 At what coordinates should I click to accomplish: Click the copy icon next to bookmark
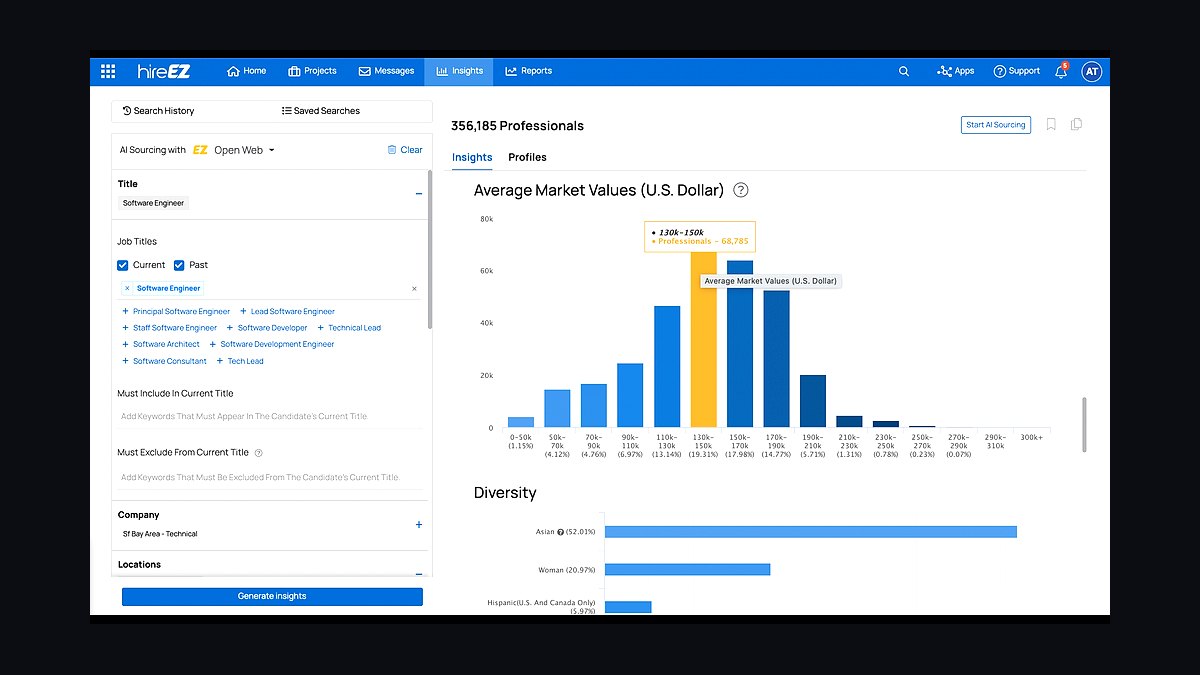(1076, 125)
